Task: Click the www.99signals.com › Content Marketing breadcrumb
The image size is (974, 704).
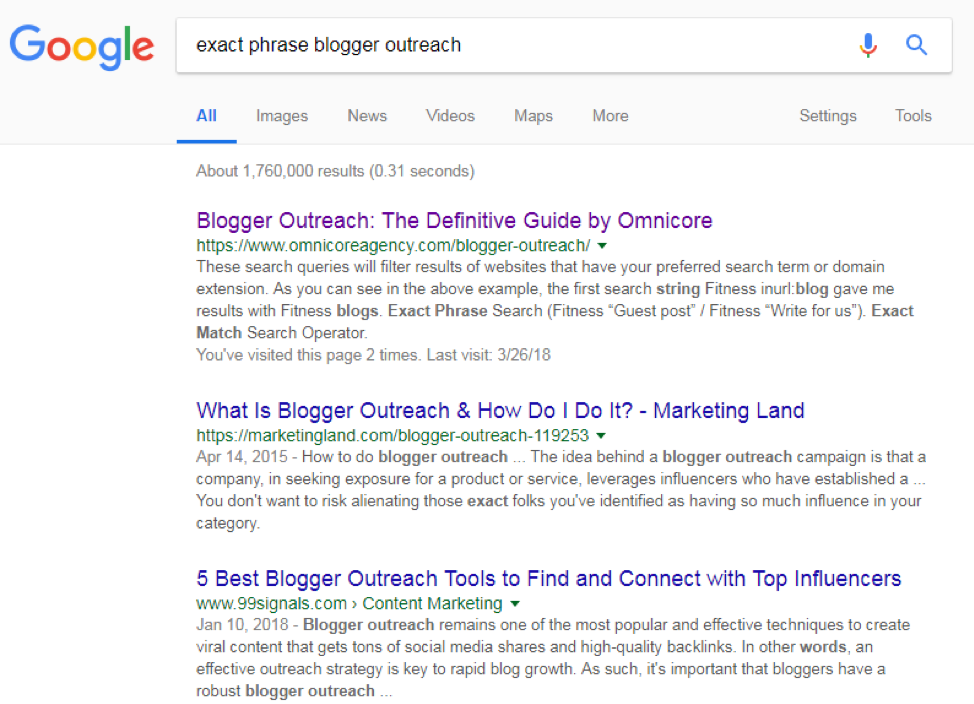Action: click(x=349, y=603)
